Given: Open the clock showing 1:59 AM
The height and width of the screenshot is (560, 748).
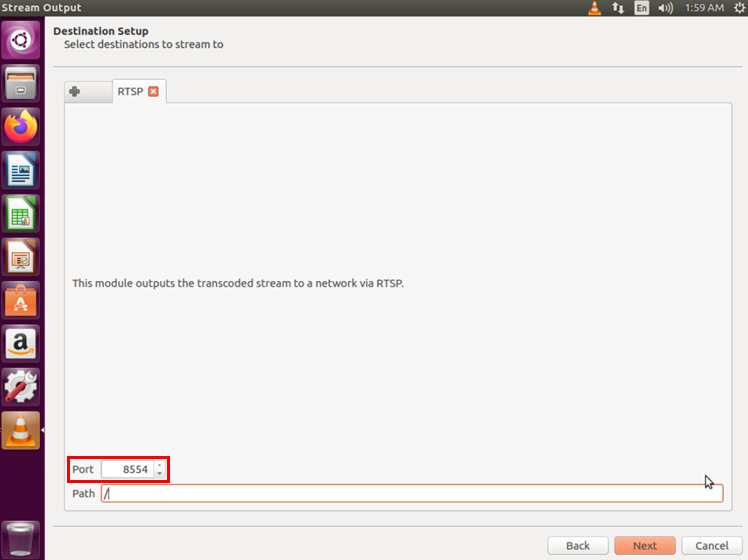Looking at the screenshot, I should coord(704,8).
